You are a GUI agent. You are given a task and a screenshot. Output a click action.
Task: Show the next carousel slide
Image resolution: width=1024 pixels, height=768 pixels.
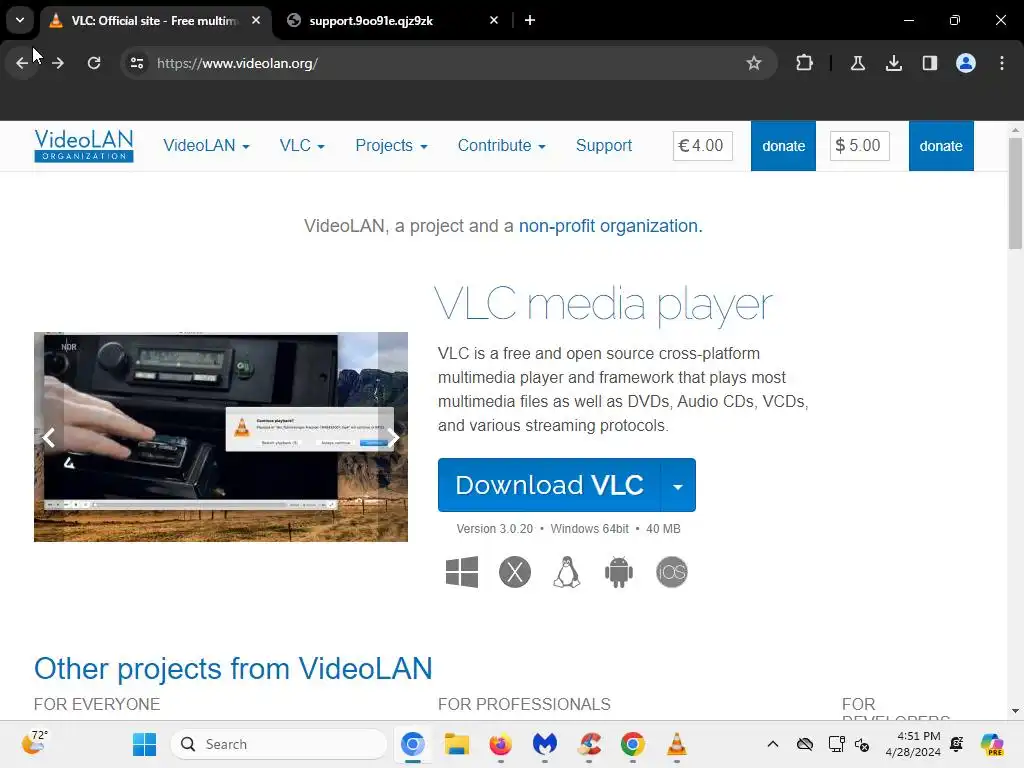click(392, 438)
